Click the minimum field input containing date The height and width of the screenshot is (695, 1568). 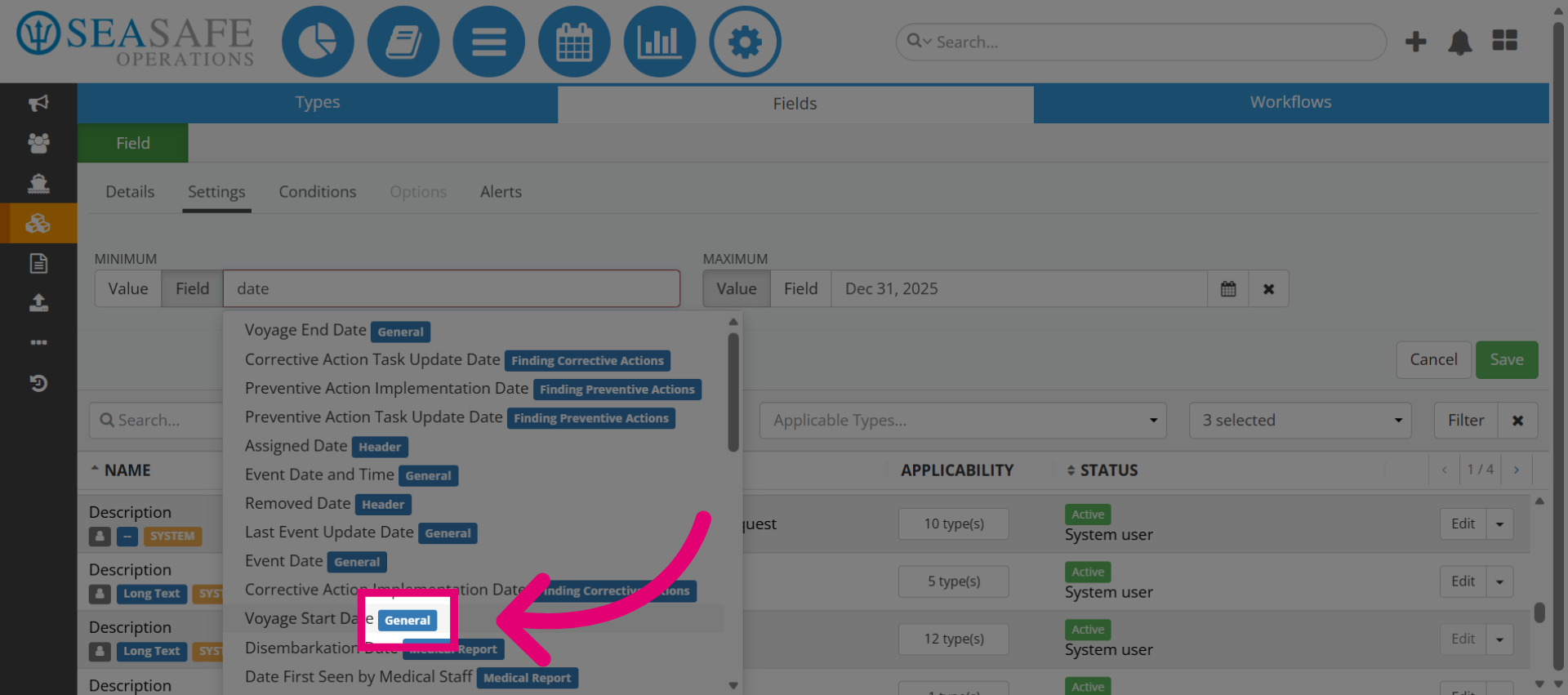(452, 289)
